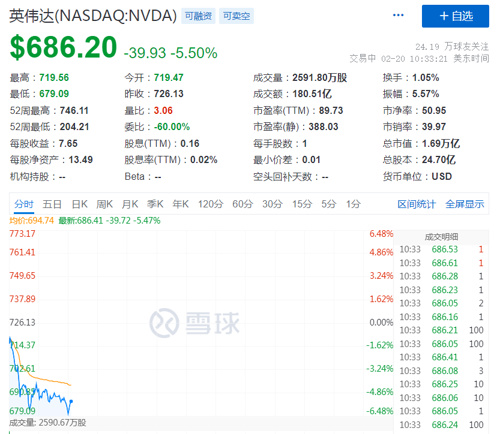Switch to the 五日 chart tab

52,204
